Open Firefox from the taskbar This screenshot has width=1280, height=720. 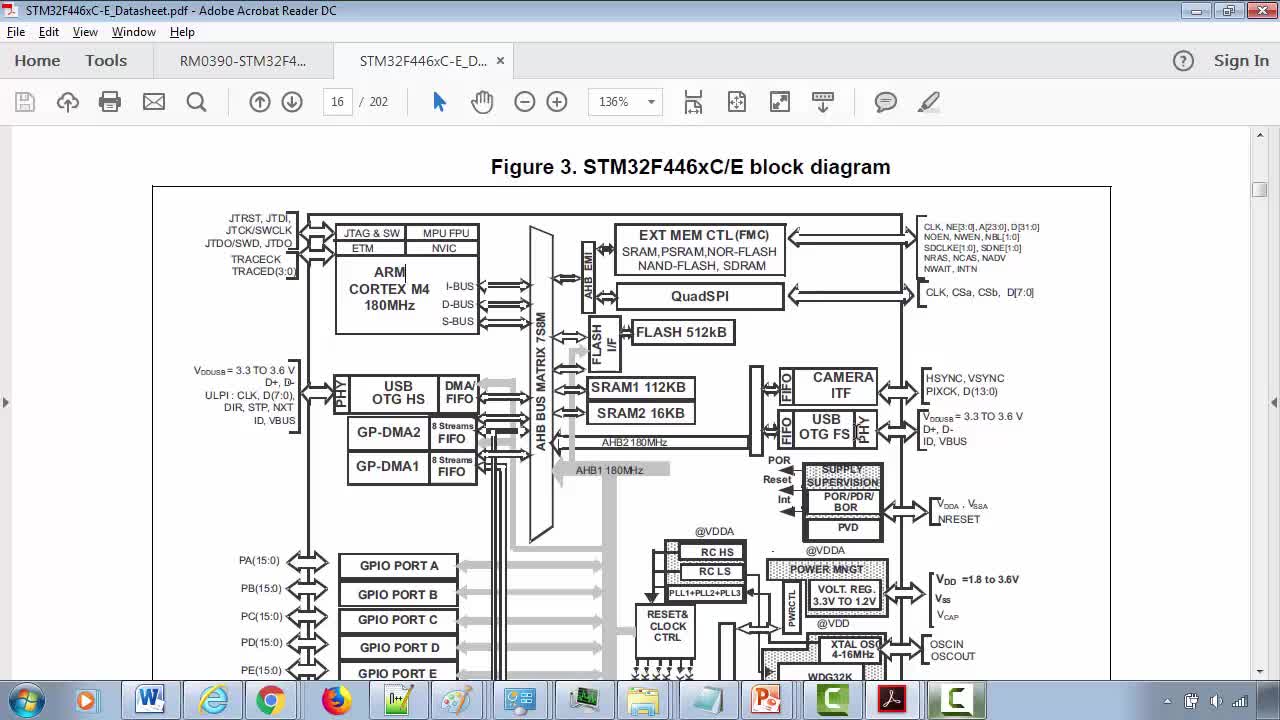[336, 700]
